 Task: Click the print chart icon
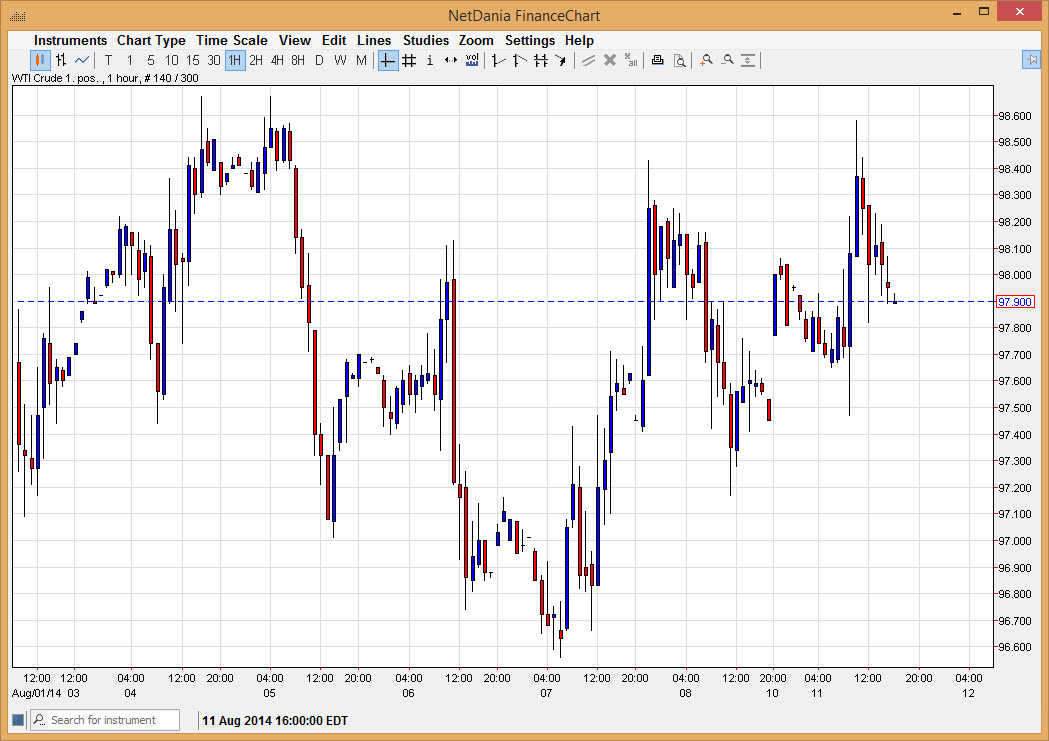tap(657, 60)
